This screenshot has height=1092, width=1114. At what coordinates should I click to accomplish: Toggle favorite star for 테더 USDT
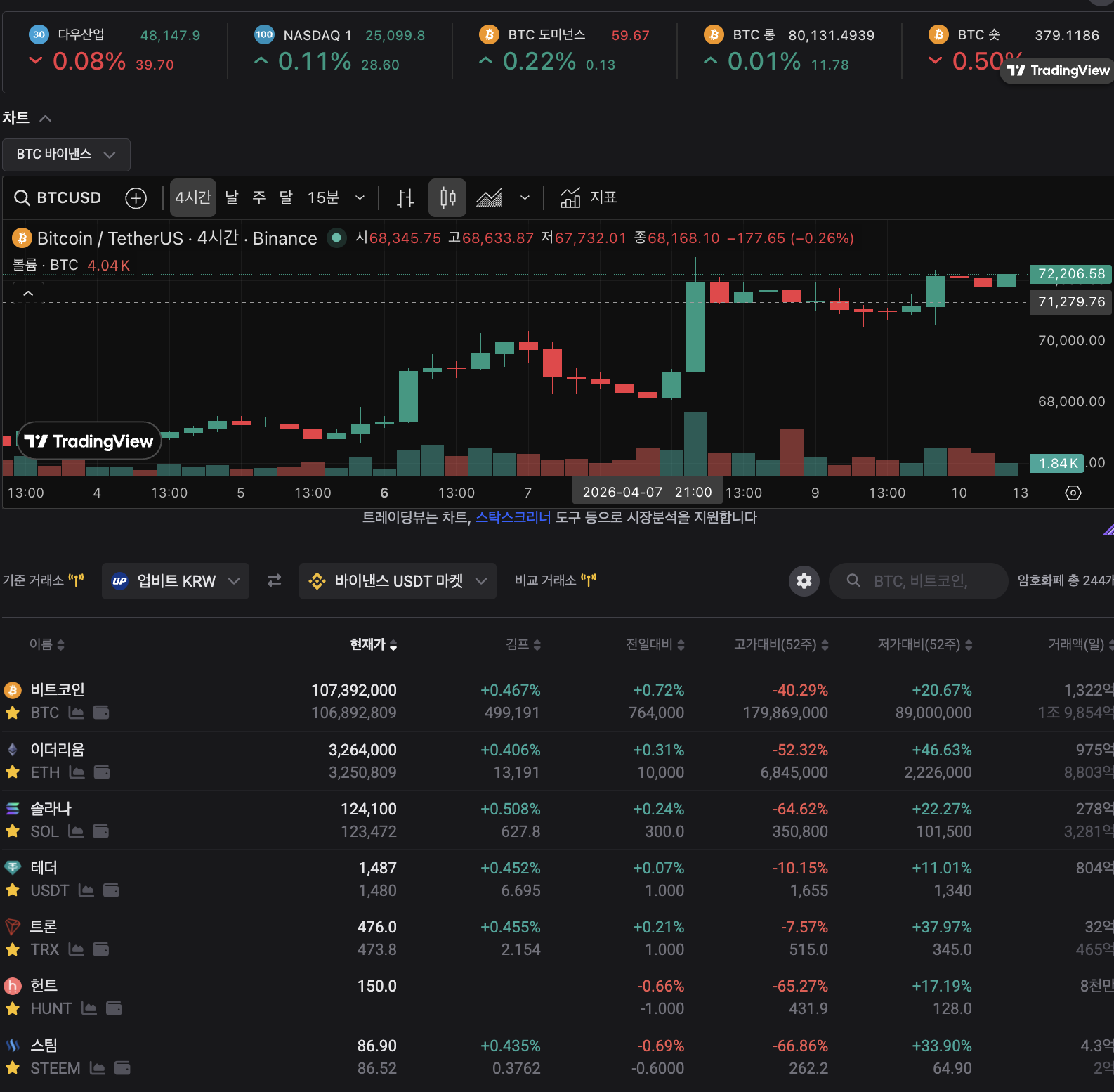tap(13, 890)
